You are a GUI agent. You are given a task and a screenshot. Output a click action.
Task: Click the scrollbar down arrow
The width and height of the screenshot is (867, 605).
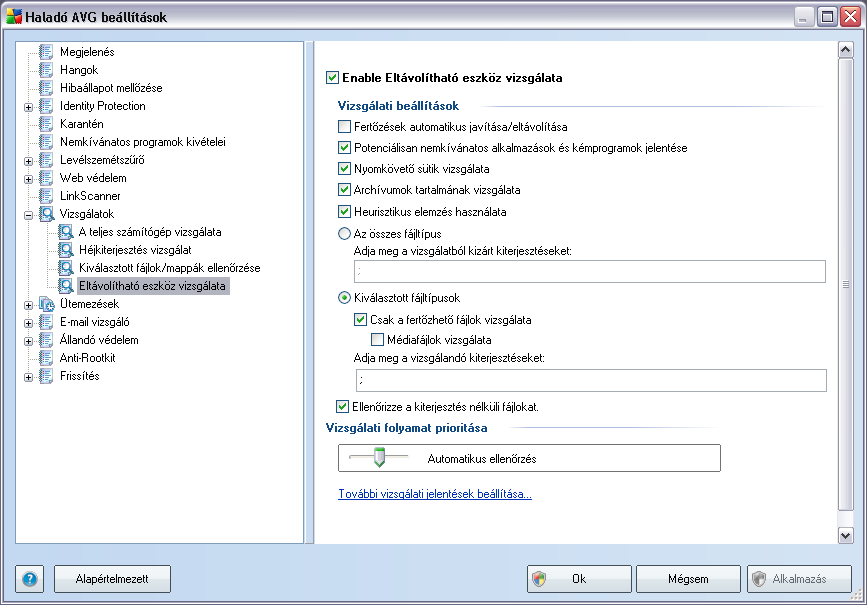click(845, 535)
